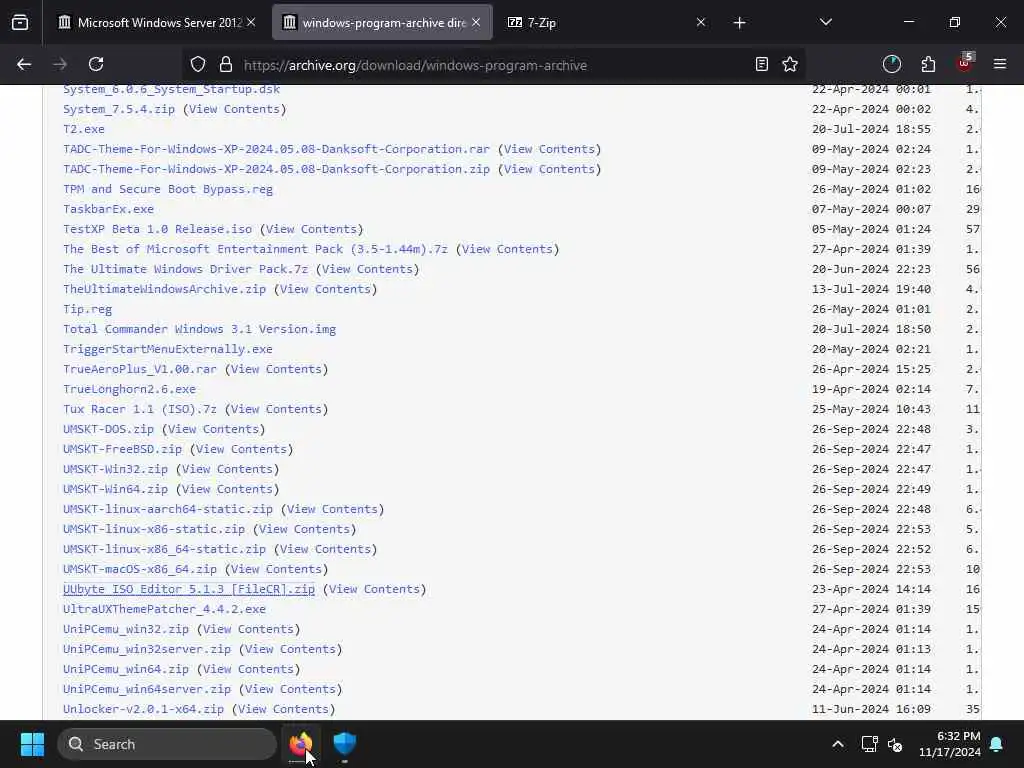
Task: Download T2.exe
Action: (x=84, y=129)
